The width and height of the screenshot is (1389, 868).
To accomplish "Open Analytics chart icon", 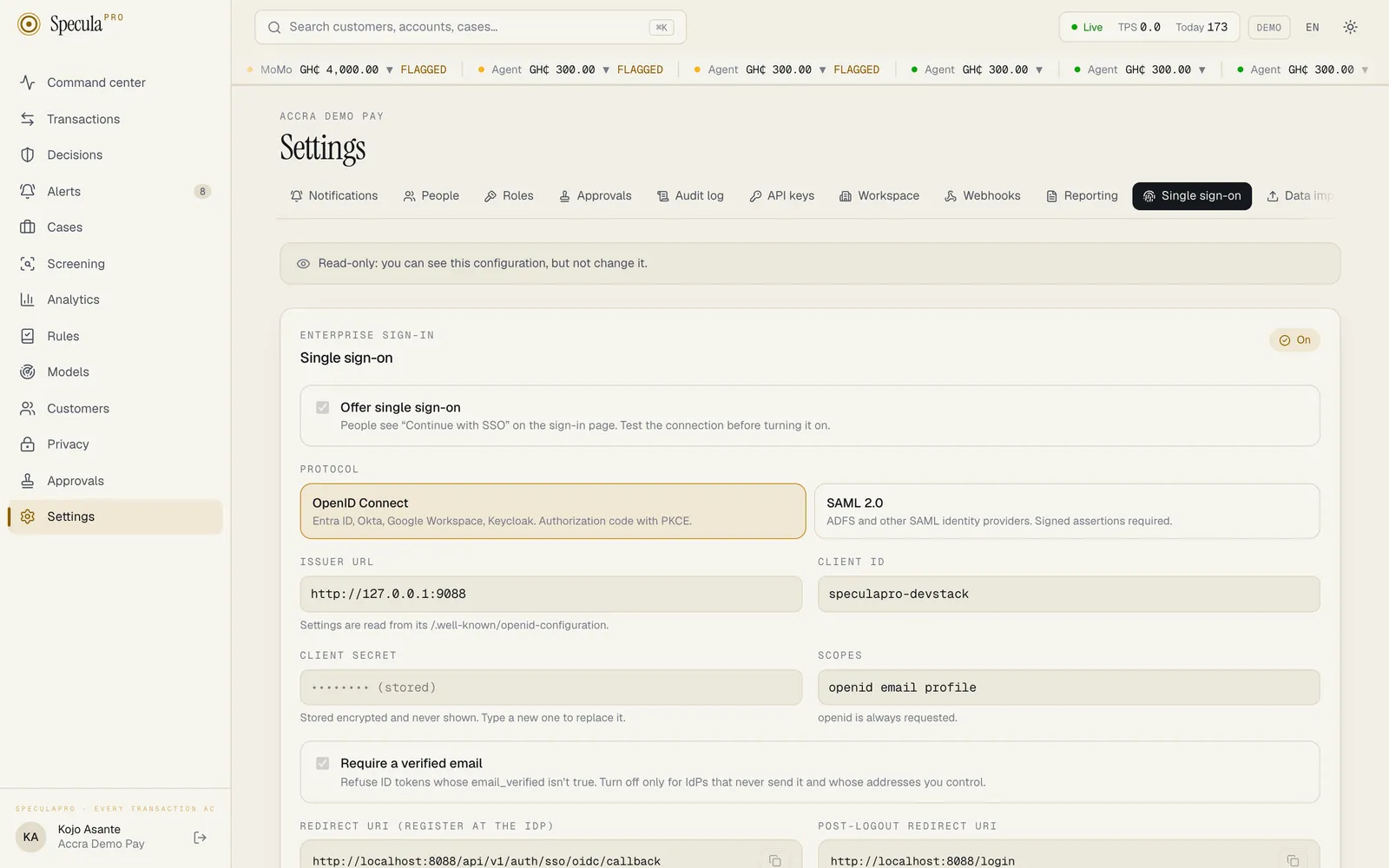I will pyautogui.click(x=28, y=299).
